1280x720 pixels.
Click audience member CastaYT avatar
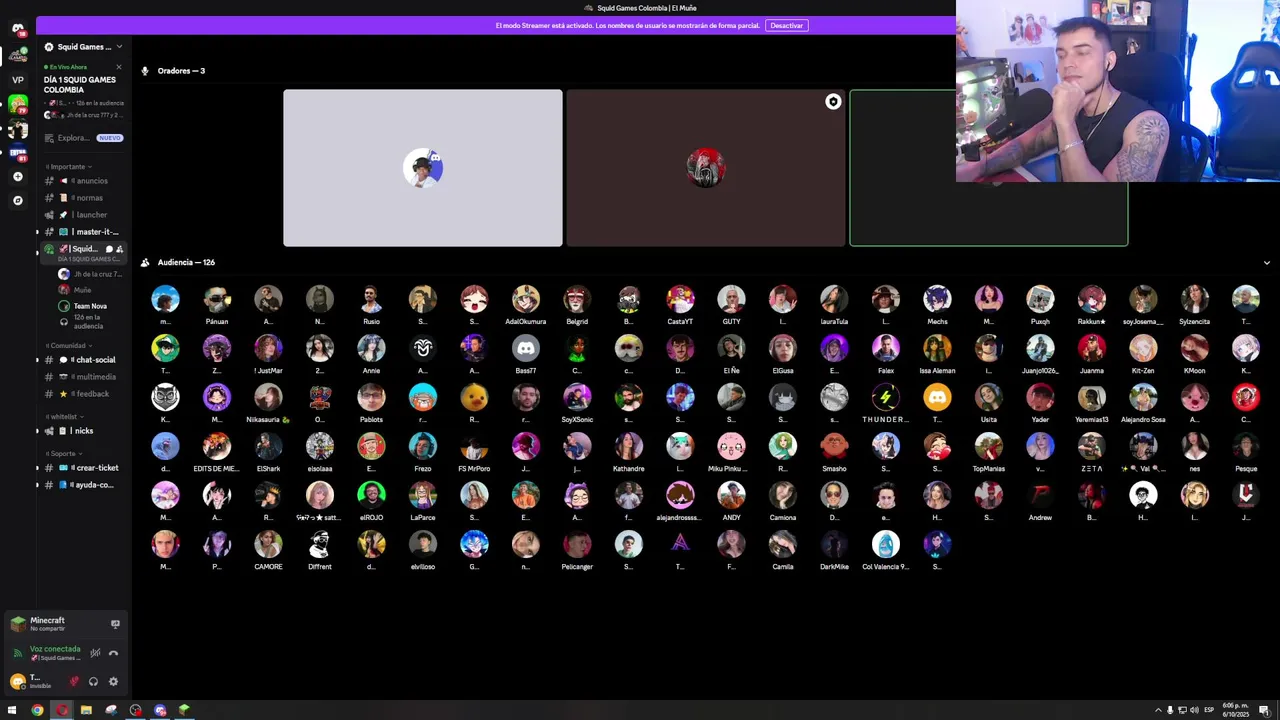click(680, 299)
